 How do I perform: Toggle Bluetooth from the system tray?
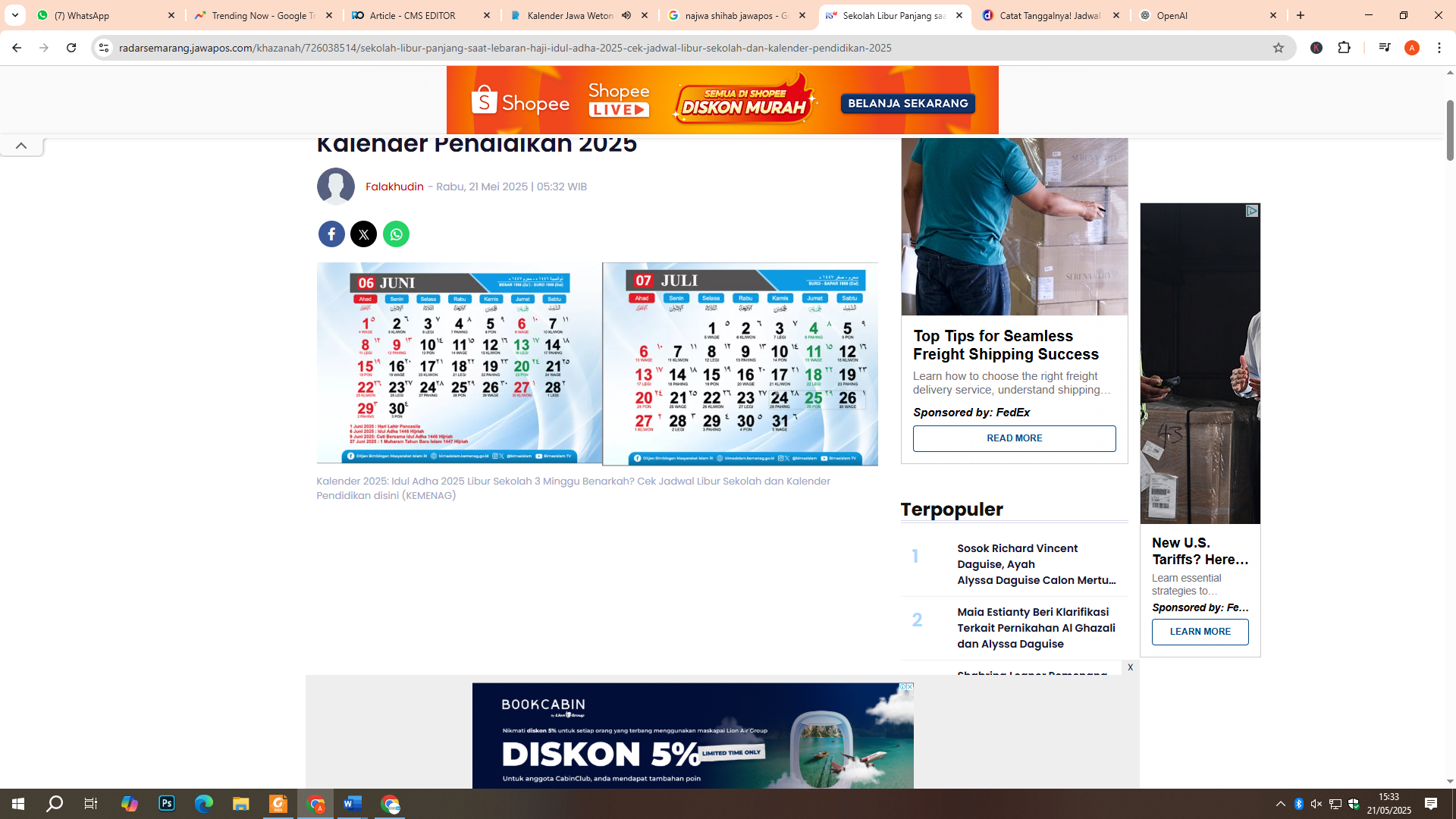point(1299,804)
